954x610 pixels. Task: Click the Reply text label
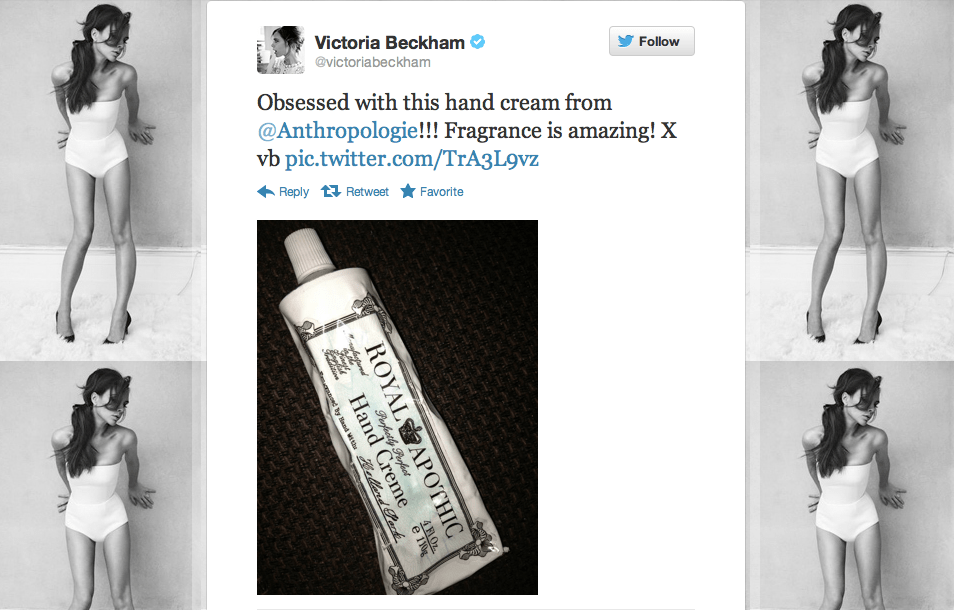tap(294, 192)
